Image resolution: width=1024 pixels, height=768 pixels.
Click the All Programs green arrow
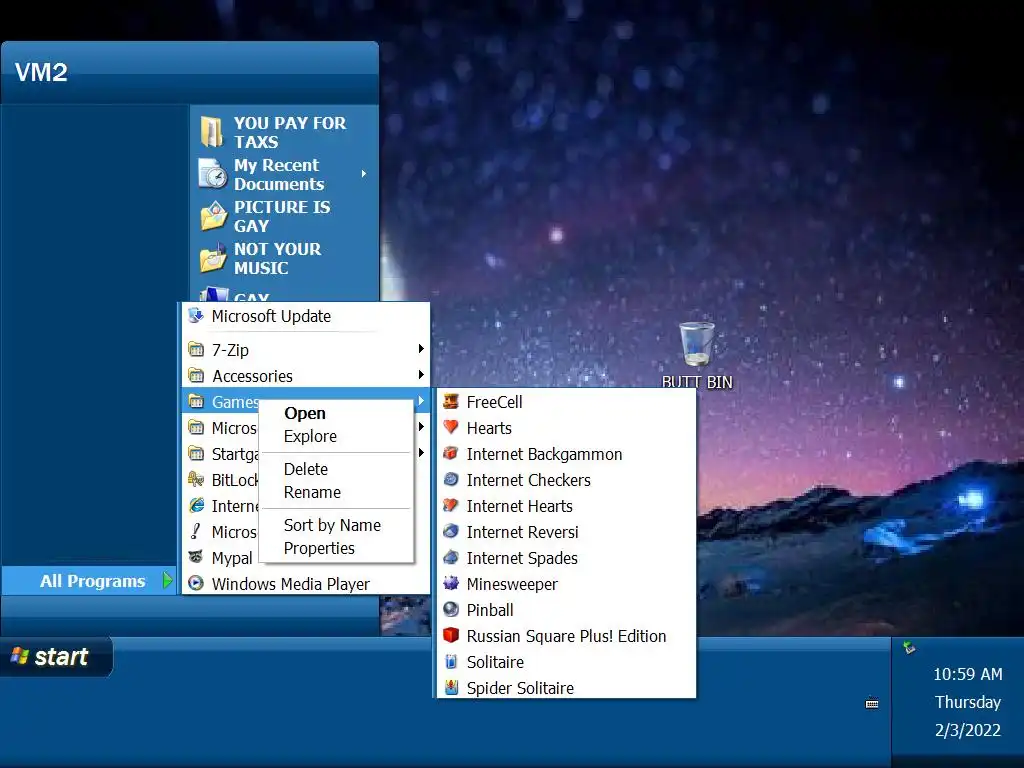[167, 581]
